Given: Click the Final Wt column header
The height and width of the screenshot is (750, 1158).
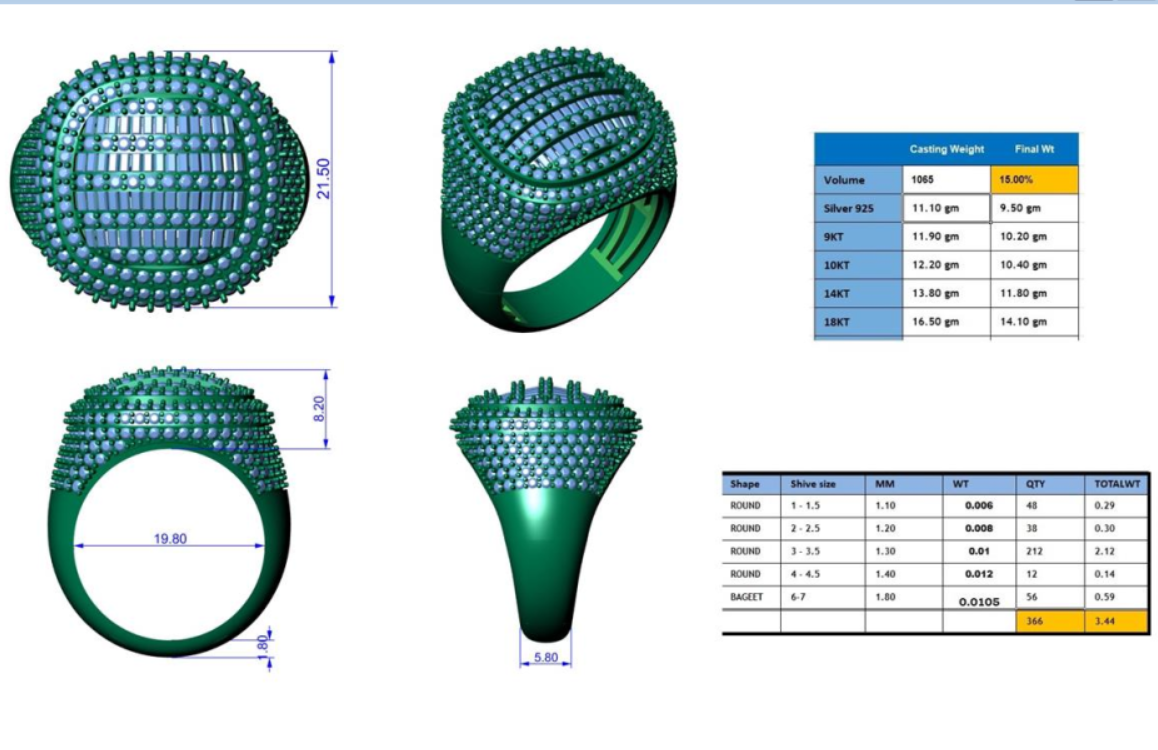Looking at the screenshot, I should pos(1034,149).
